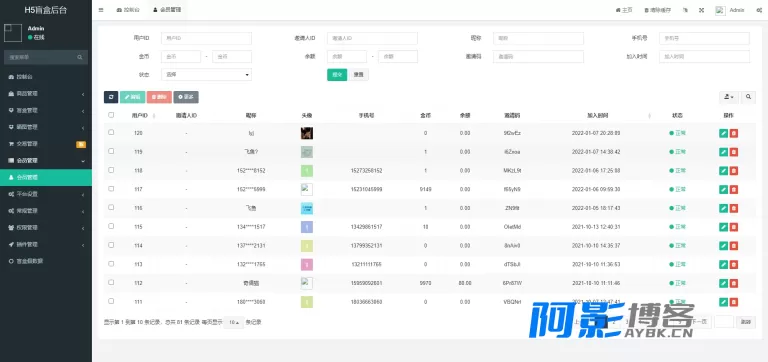Check the row checkbox for user 113
Screen dimensions: 768x362
(111, 264)
